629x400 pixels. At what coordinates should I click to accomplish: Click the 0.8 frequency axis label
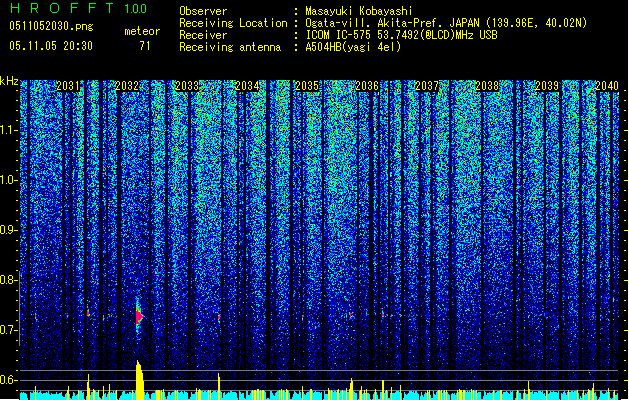pyautogui.click(x=8, y=280)
